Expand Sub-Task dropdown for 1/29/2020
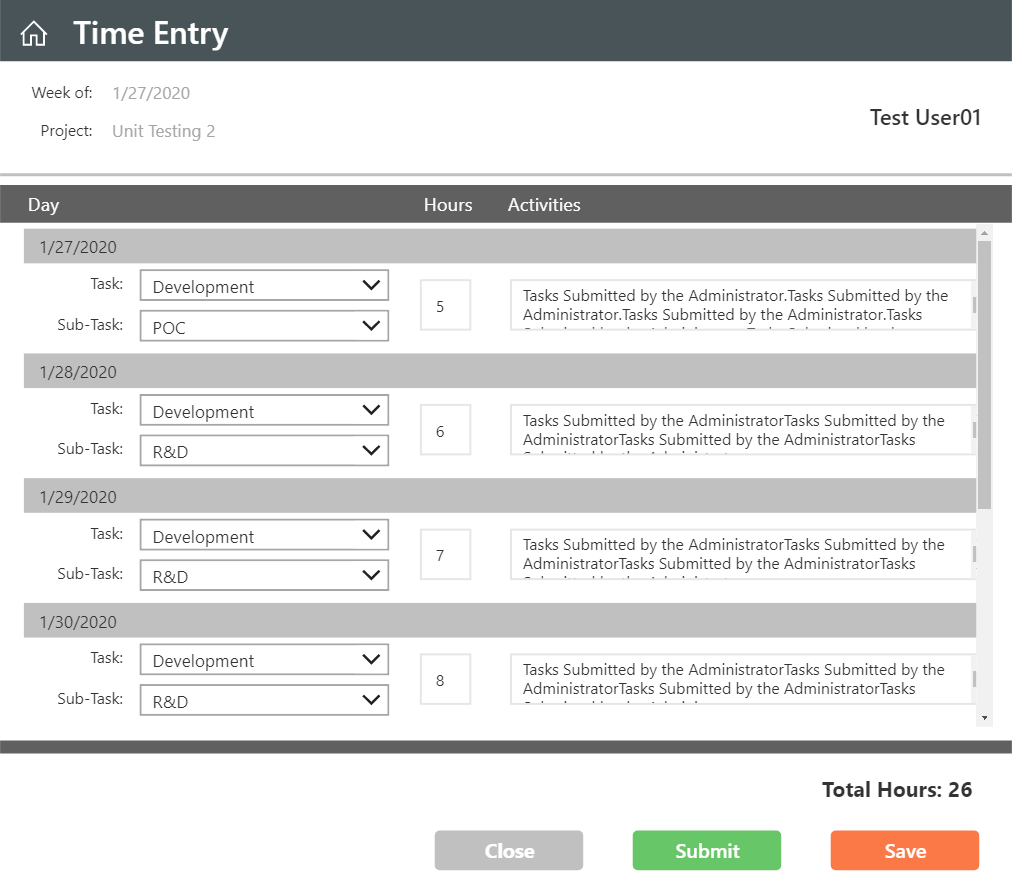 pos(264,576)
